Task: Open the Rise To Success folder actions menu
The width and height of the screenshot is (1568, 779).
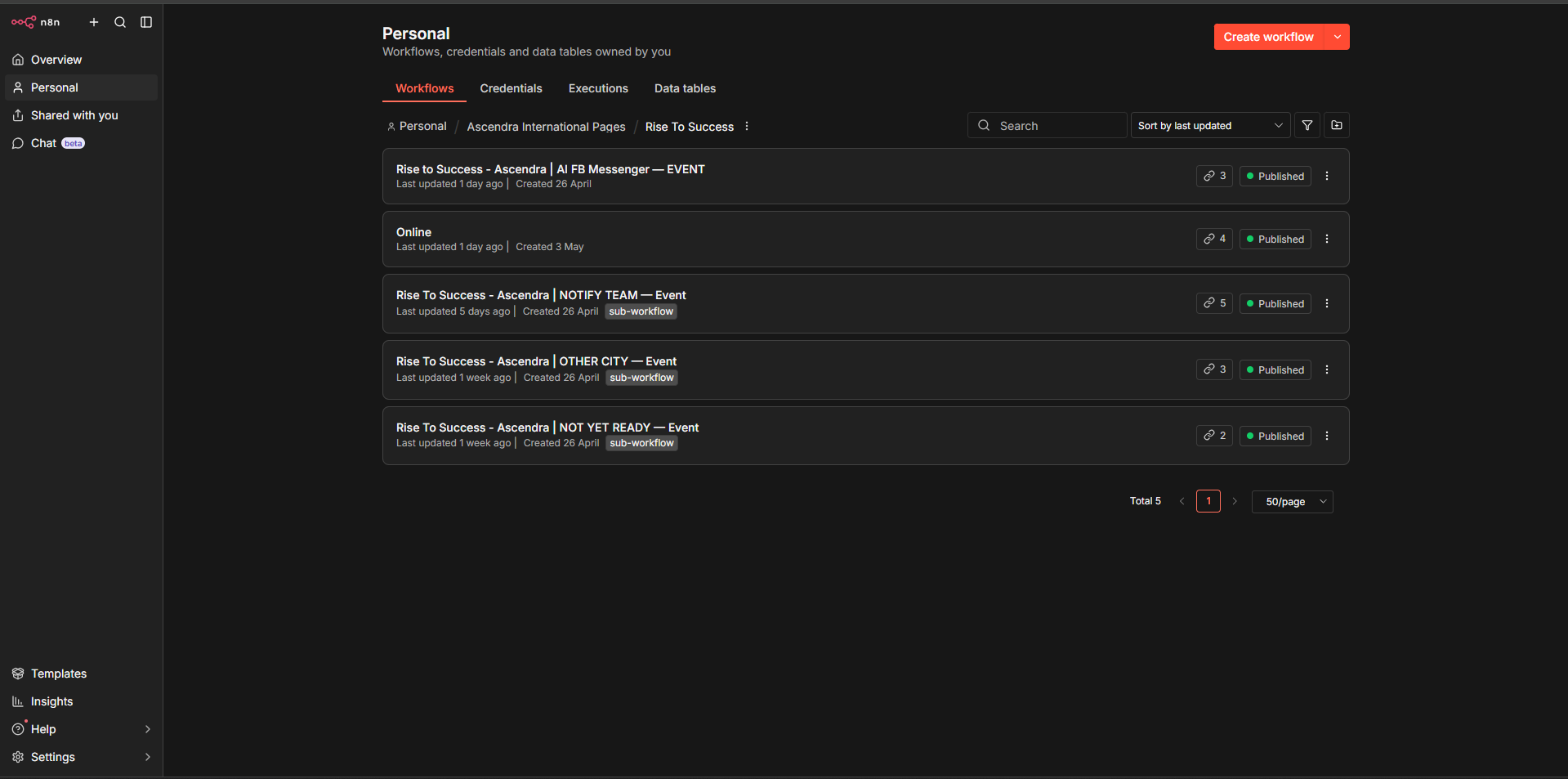Action: (x=747, y=126)
